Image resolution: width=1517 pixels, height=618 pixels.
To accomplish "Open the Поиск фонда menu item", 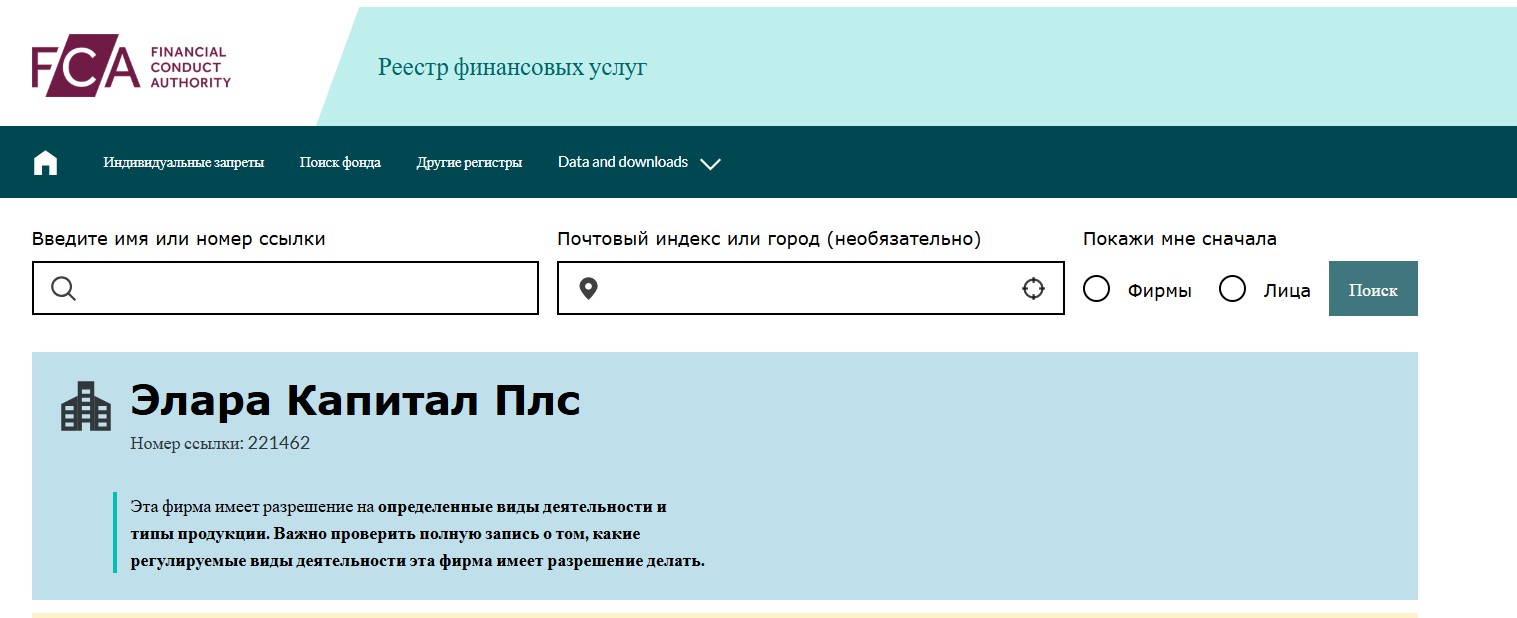I will click(340, 162).
